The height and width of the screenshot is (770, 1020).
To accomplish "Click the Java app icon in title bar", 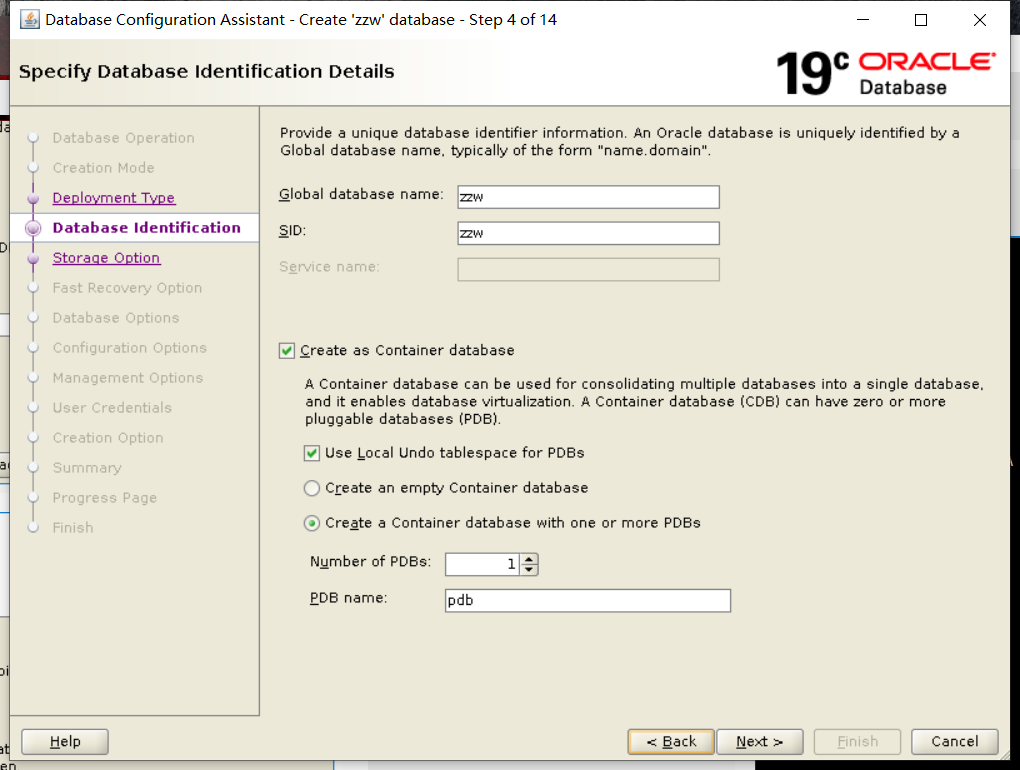I will [x=29, y=20].
